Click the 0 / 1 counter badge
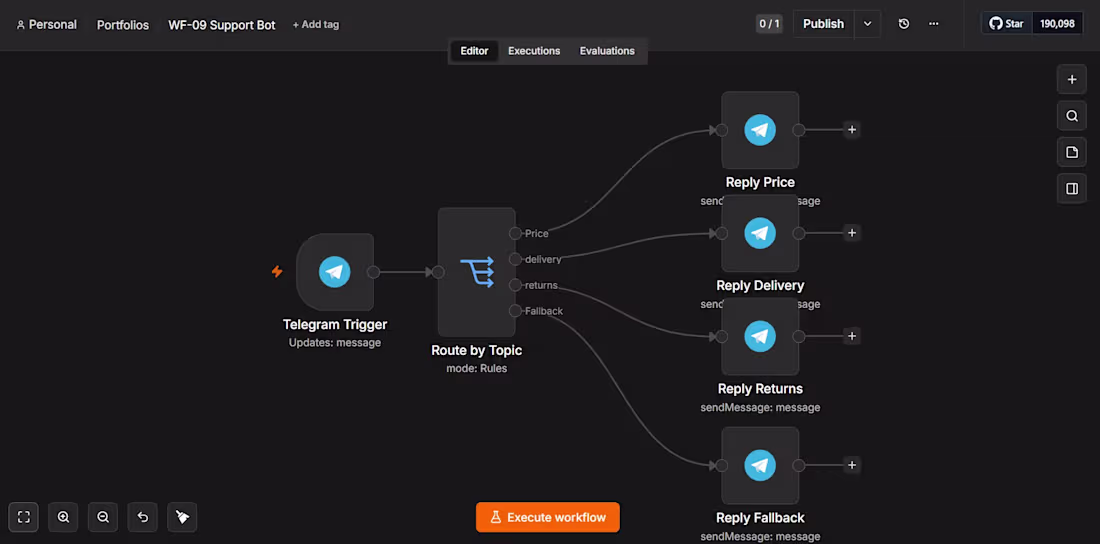The width and height of the screenshot is (1100, 544). click(x=770, y=24)
